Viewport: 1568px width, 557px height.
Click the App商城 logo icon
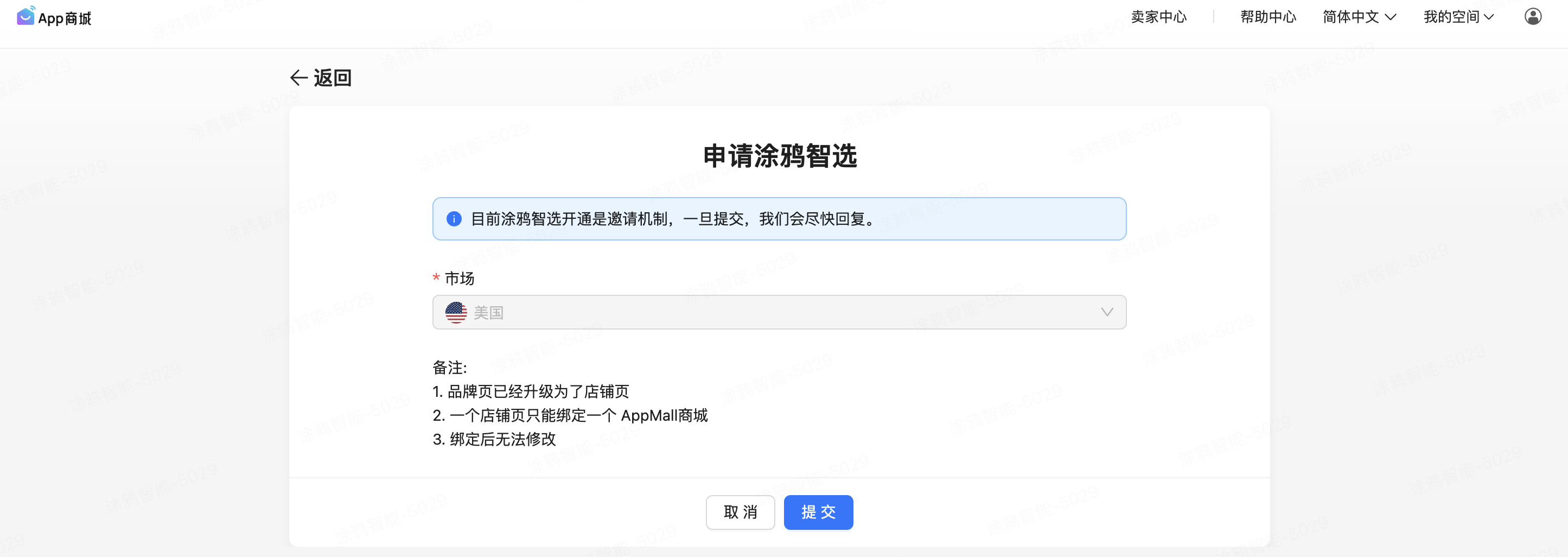[26, 16]
